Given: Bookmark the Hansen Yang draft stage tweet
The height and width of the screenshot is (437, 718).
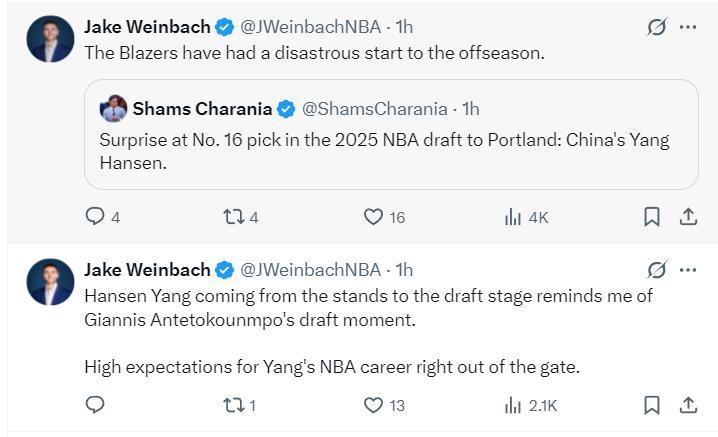Looking at the screenshot, I should pyautogui.click(x=651, y=405).
